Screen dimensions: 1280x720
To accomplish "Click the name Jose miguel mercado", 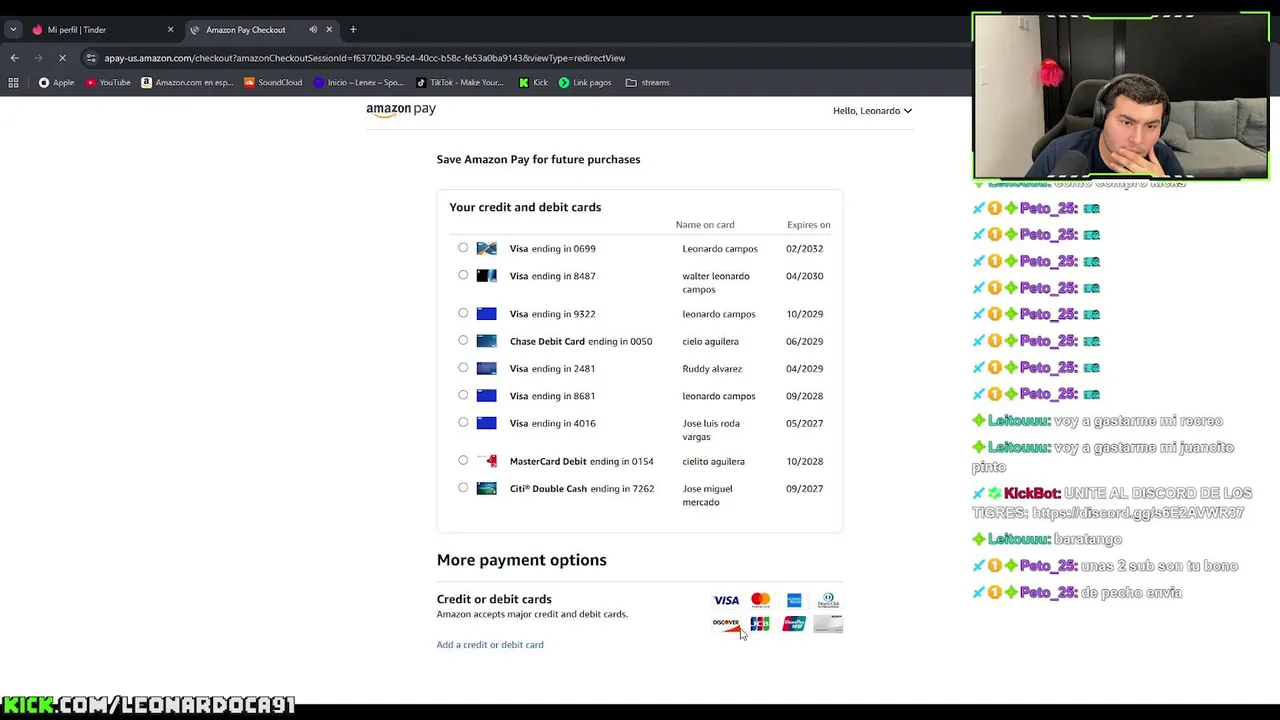I will [707, 496].
